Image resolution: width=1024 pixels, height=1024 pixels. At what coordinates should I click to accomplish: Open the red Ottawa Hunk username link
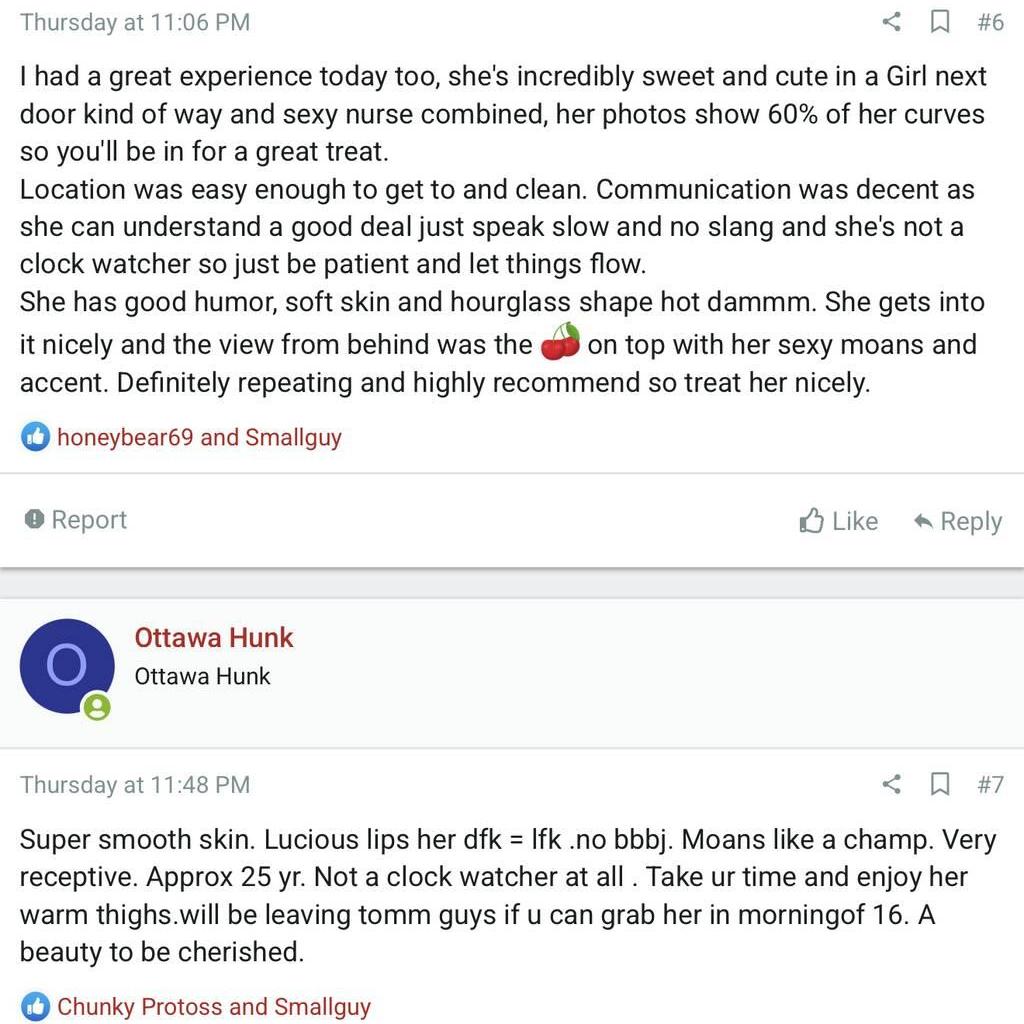pyautogui.click(x=214, y=637)
